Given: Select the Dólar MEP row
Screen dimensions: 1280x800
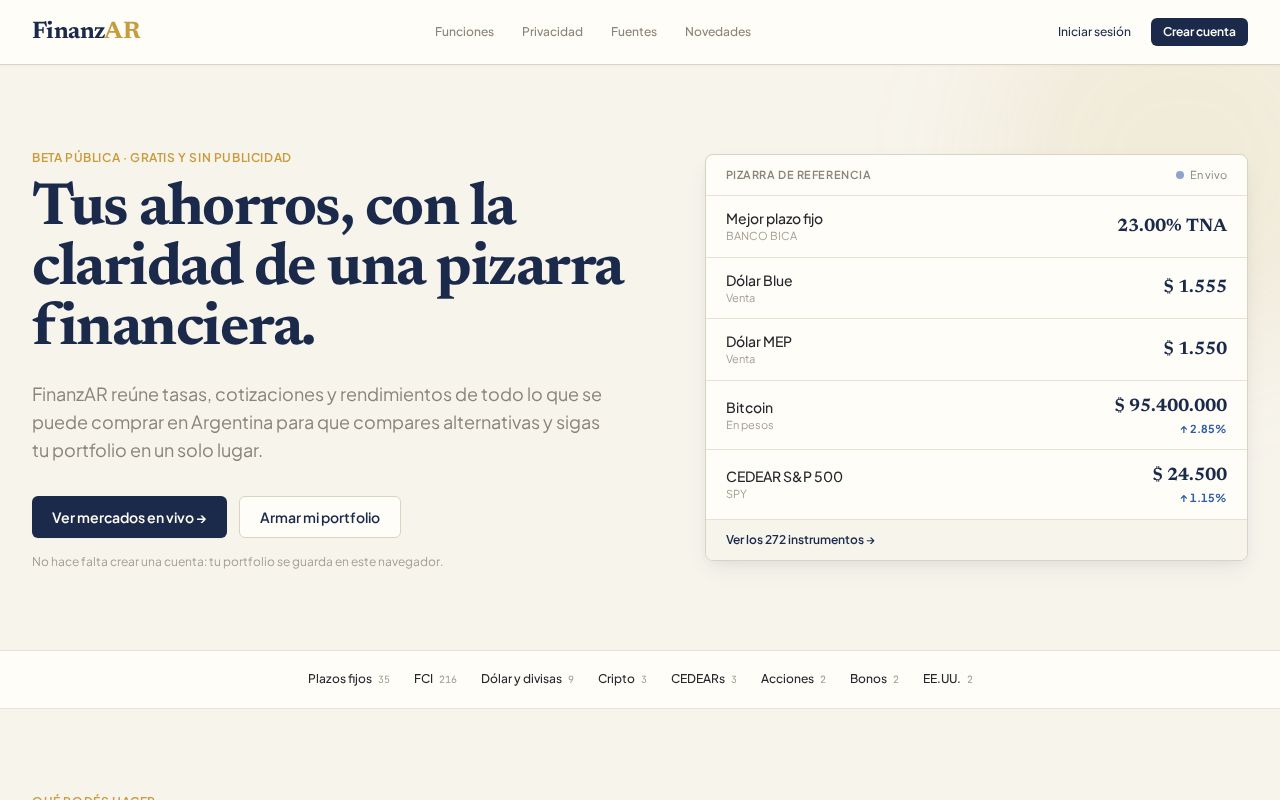Looking at the screenshot, I should 976,349.
